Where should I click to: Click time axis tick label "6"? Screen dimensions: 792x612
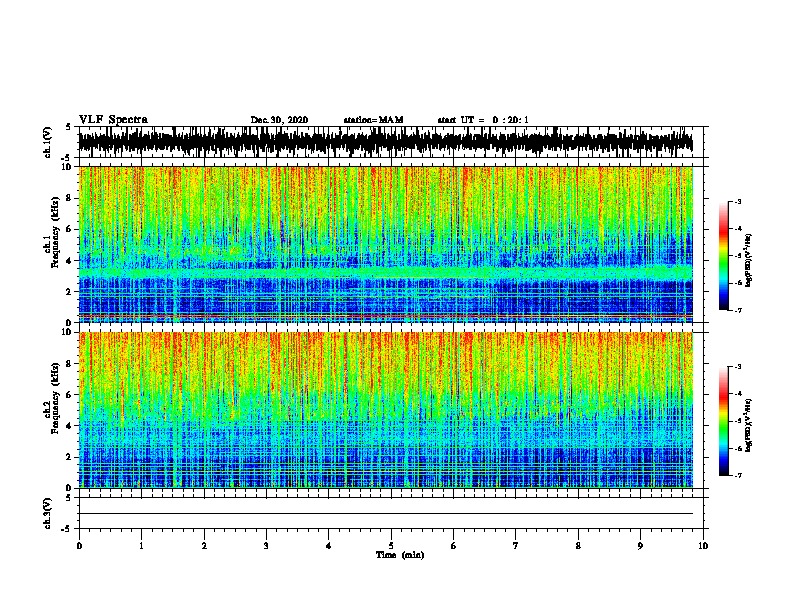[454, 546]
